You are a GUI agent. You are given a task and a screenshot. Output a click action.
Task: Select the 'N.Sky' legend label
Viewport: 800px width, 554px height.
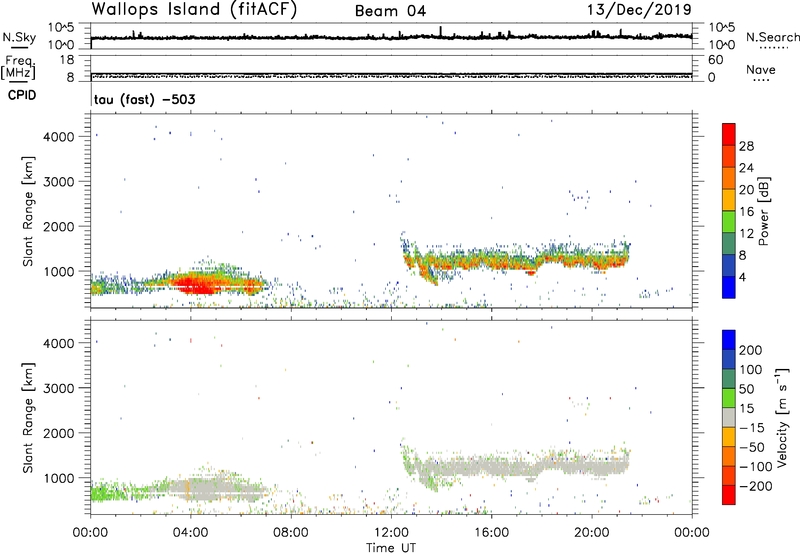tap(19, 37)
